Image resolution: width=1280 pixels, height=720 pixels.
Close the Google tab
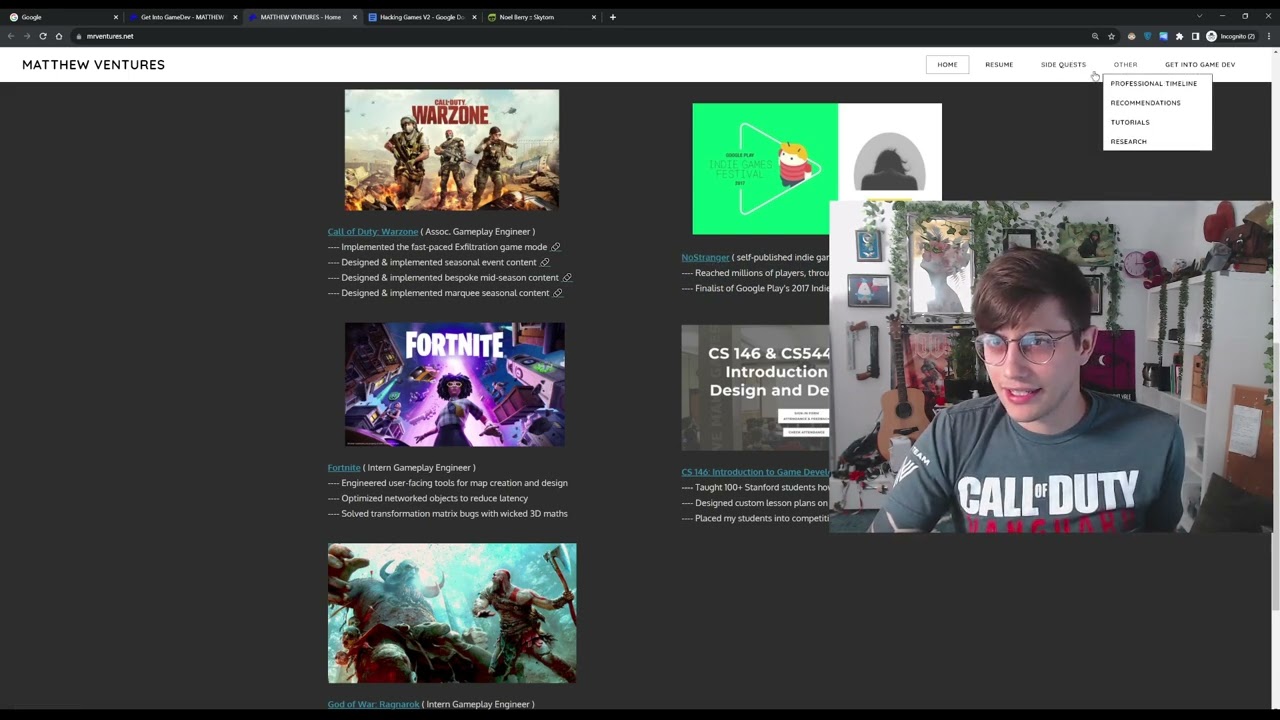coord(115,17)
